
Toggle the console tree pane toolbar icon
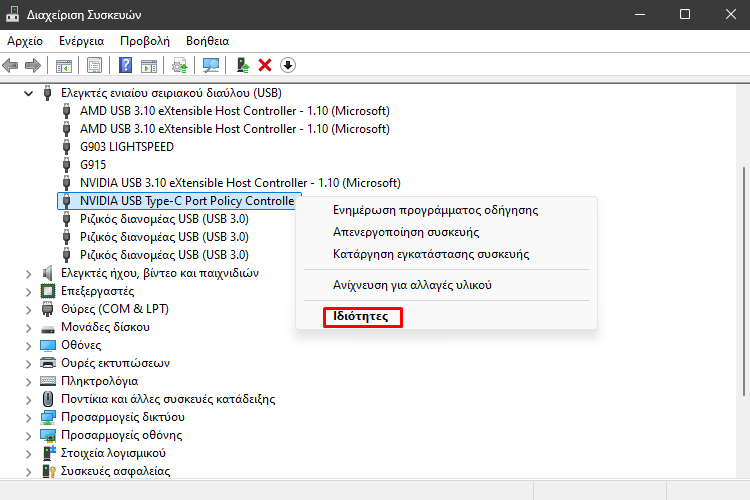64,66
